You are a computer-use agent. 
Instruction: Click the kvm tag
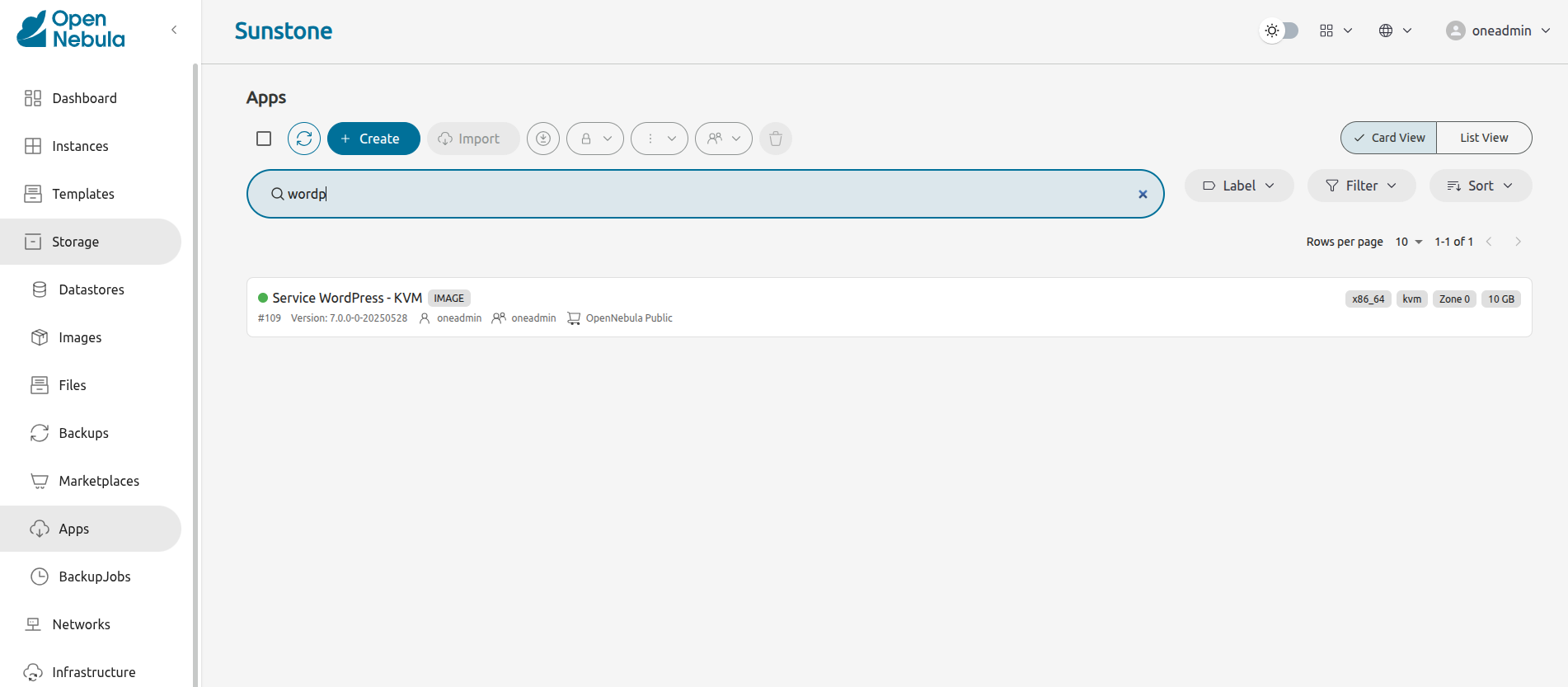tap(1412, 299)
